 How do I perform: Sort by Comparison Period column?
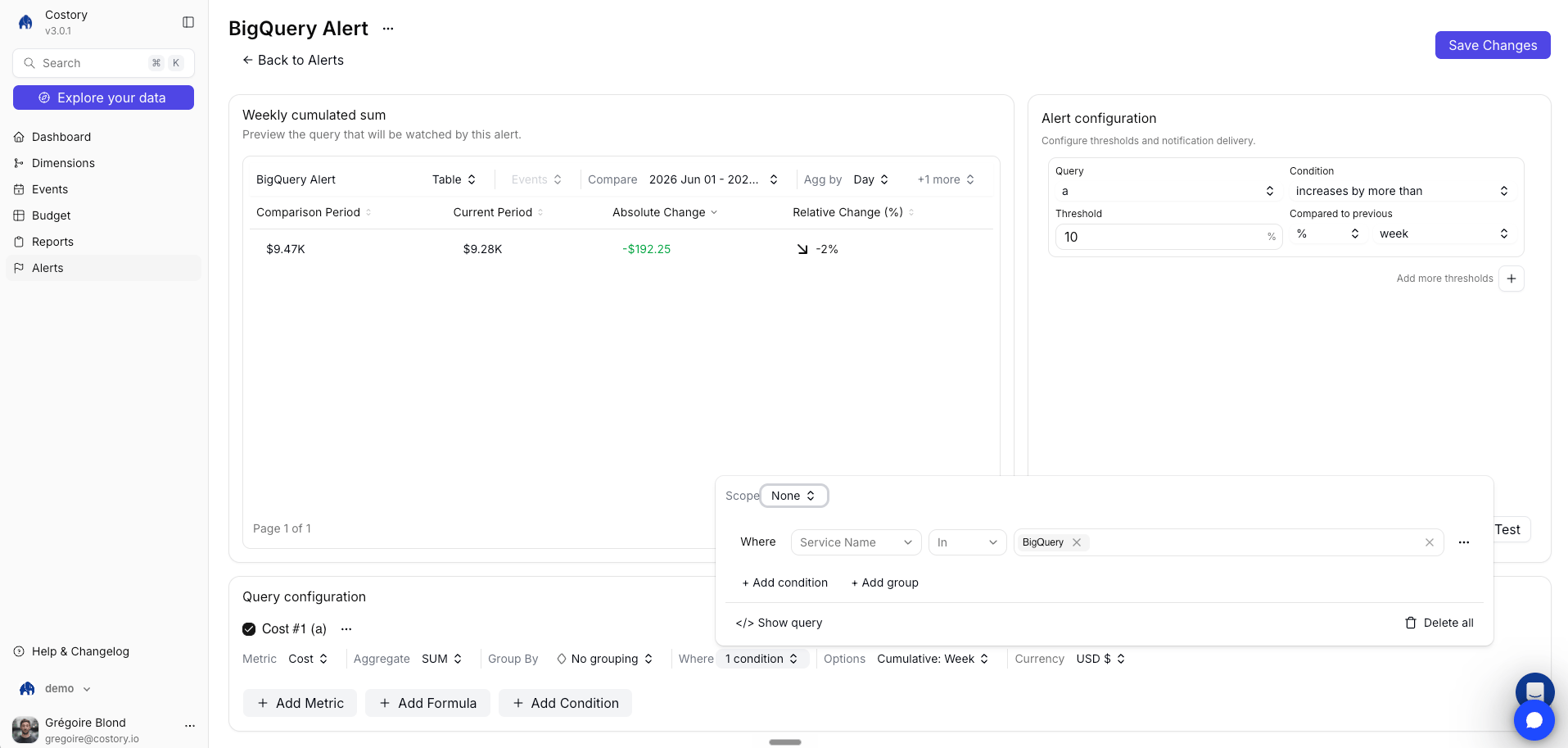[x=314, y=212]
